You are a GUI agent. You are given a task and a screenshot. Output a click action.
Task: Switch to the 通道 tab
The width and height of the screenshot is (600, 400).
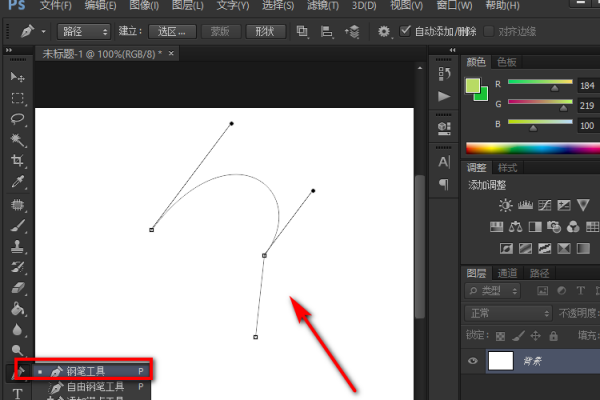point(508,272)
